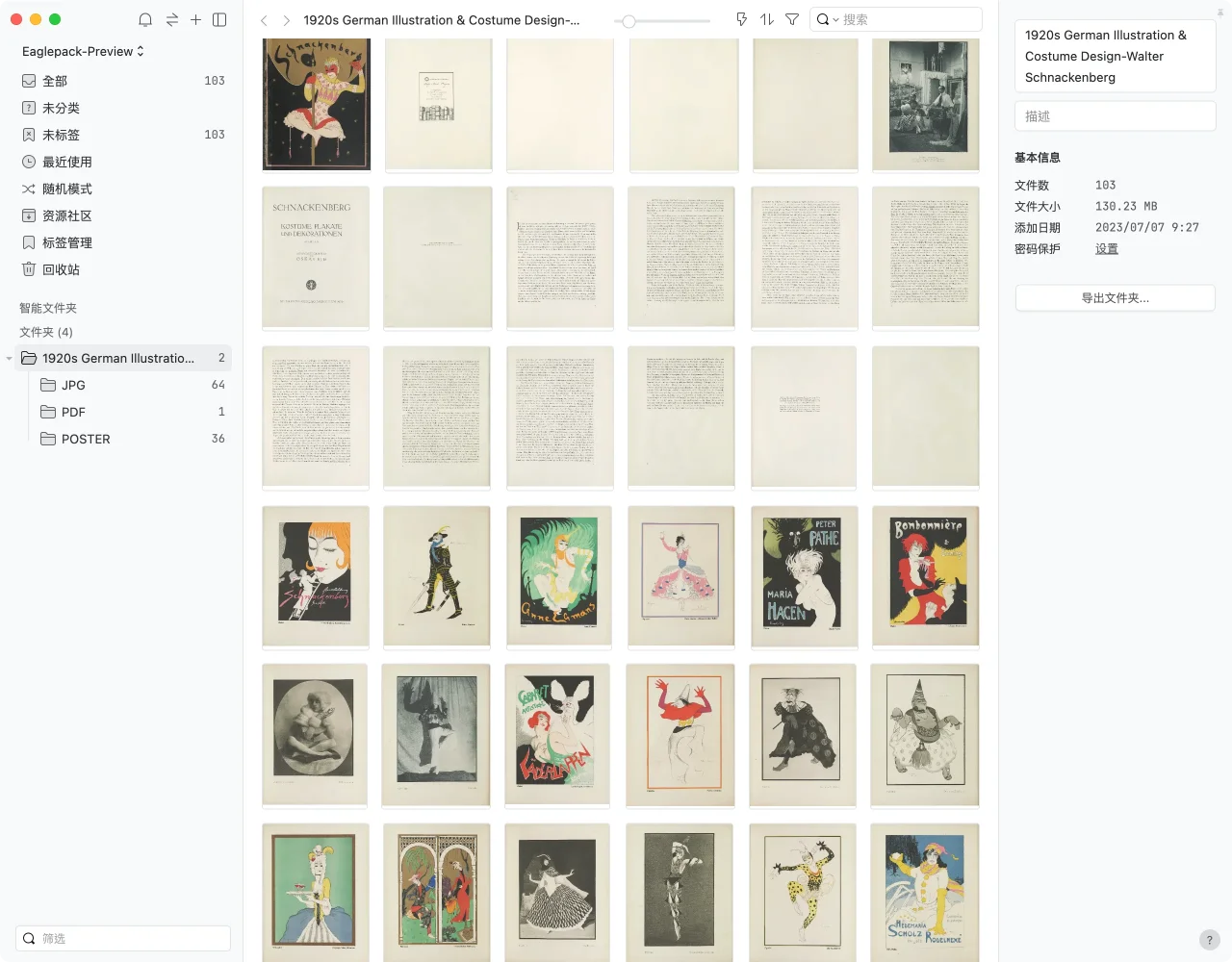This screenshot has height=962, width=1232.
Task: Click the 描述 description field
Action: [x=1116, y=116]
